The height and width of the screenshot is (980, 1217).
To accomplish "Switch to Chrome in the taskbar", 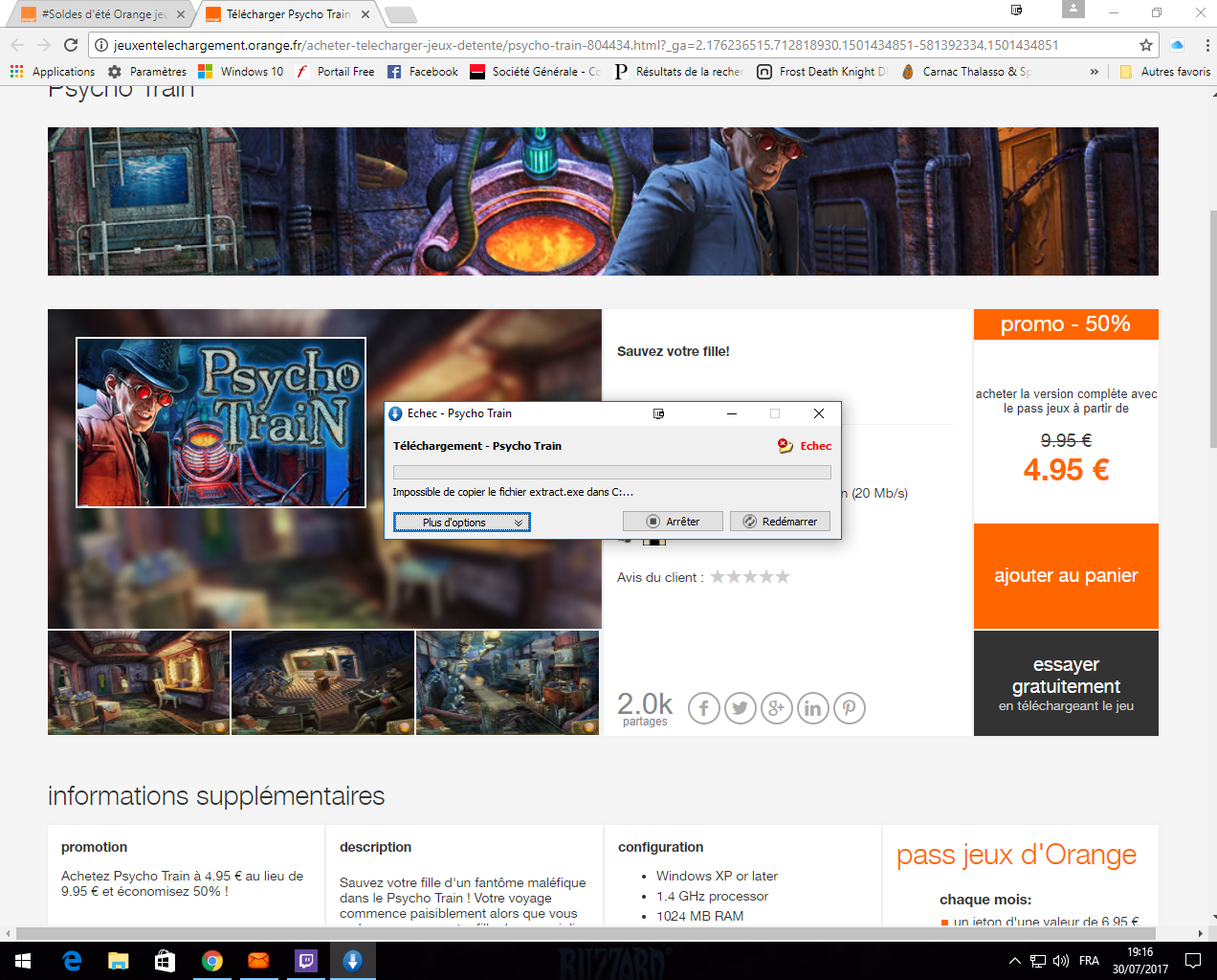I will click(212, 961).
